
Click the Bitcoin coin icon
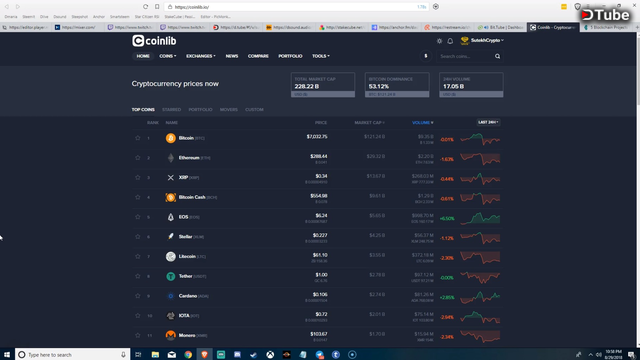[x=171, y=138]
